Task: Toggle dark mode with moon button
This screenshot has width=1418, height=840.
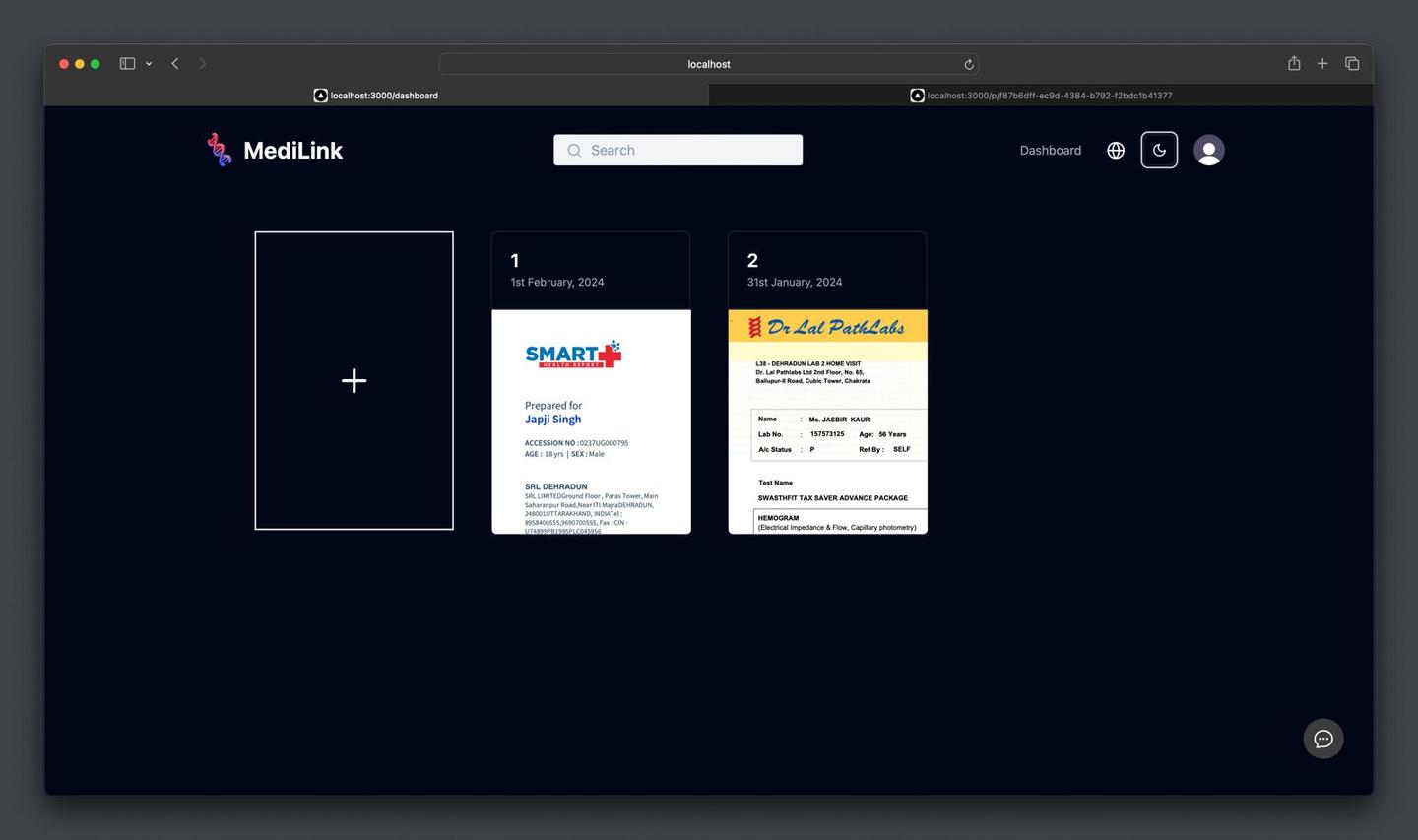Action: [1159, 150]
